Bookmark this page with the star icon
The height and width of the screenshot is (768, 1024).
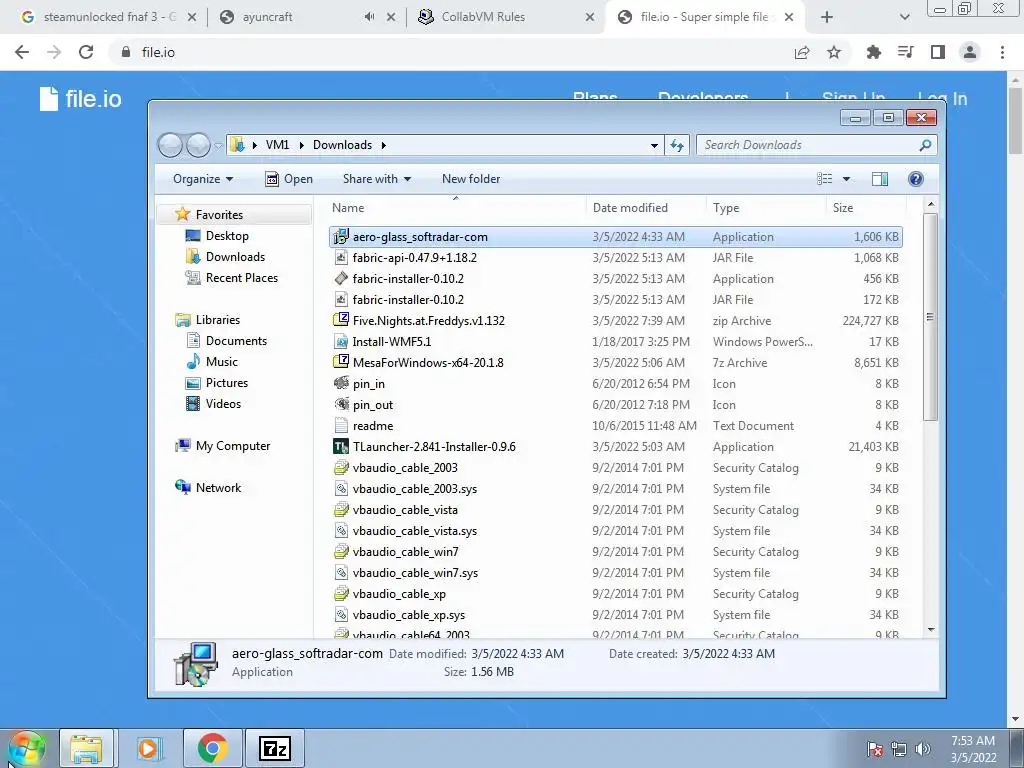point(834,52)
